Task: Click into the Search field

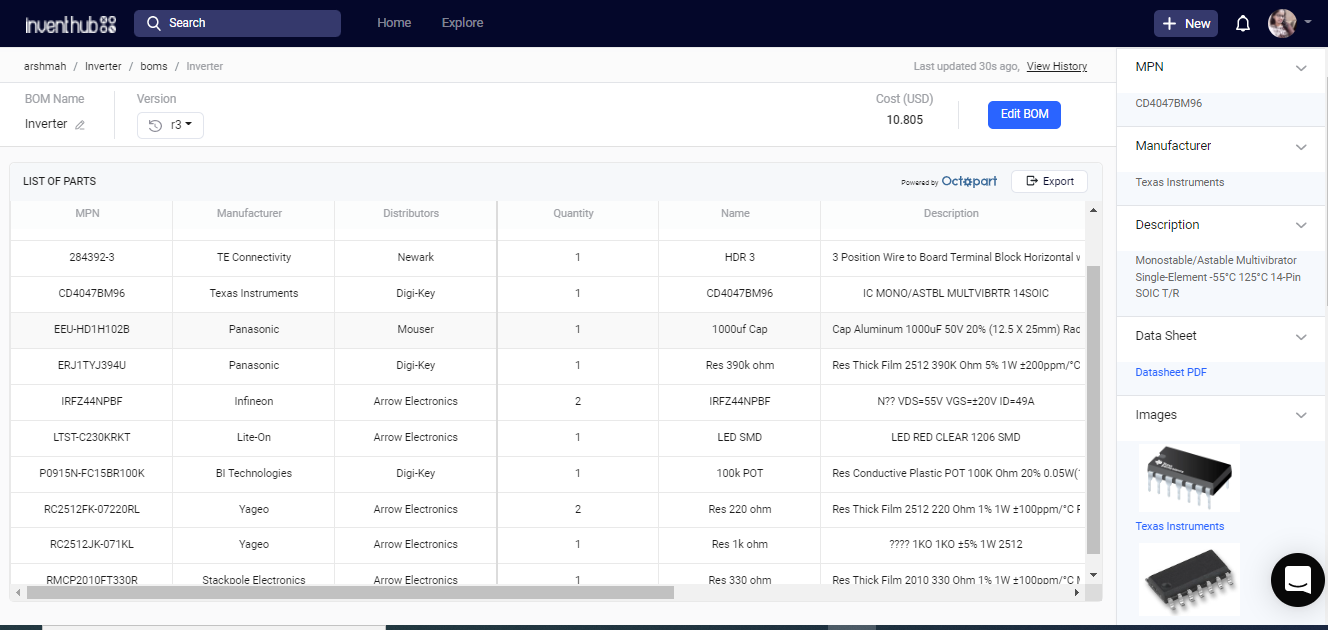Action: (237, 23)
